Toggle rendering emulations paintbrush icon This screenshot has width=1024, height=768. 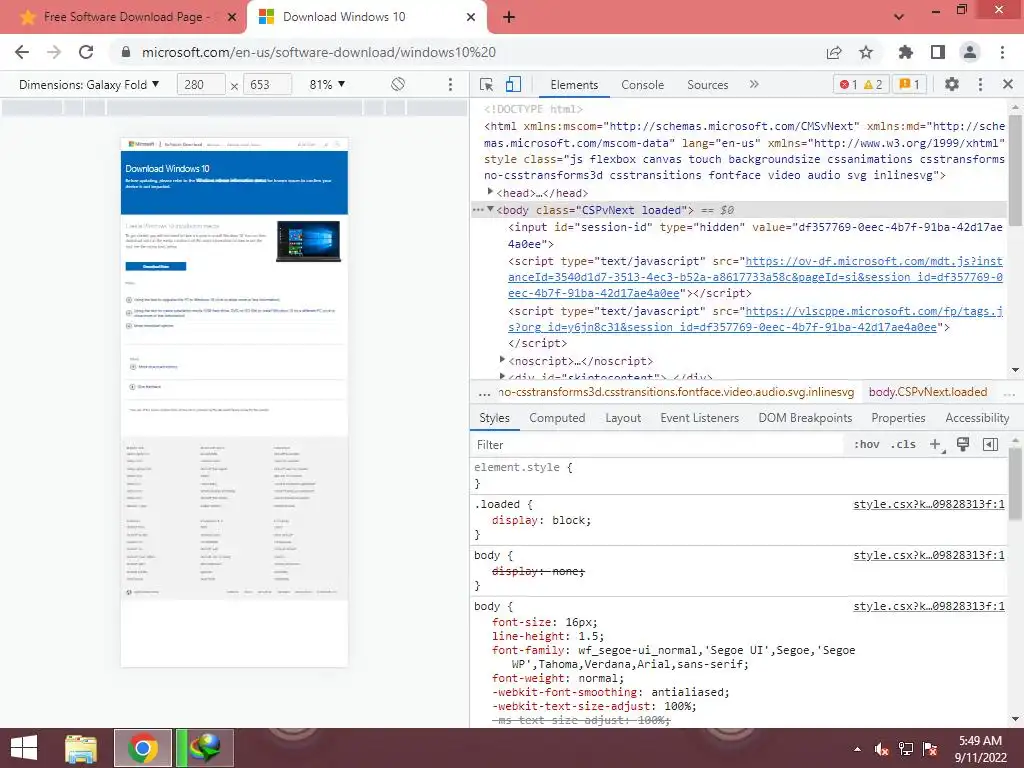click(x=963, y=445)
